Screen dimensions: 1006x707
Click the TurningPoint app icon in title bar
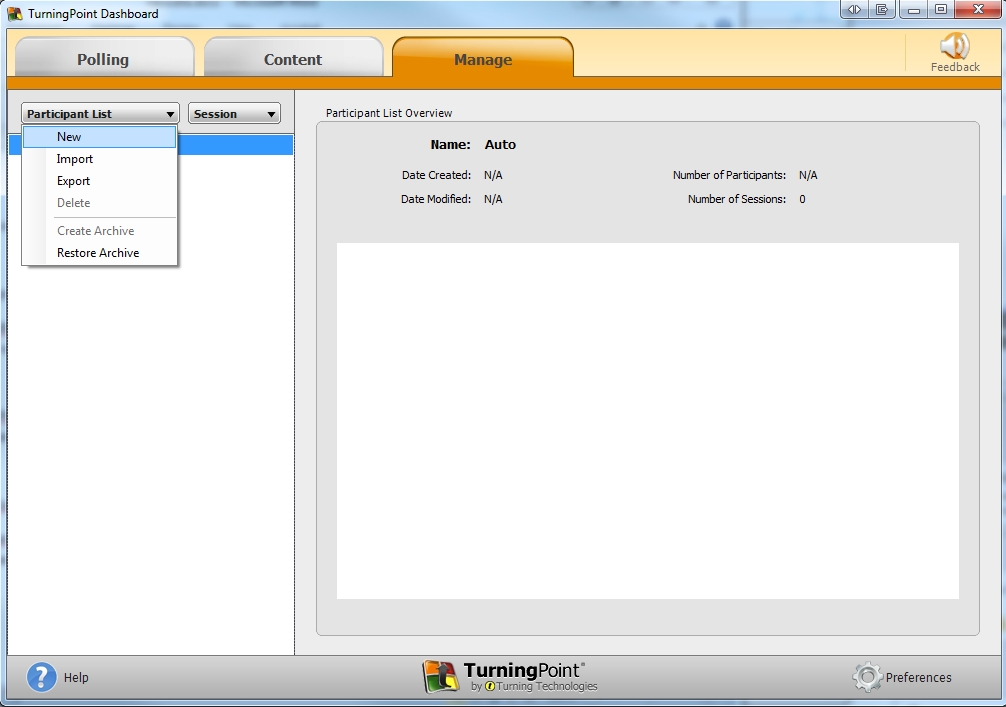pyautogui.click(x=14, y=13)
